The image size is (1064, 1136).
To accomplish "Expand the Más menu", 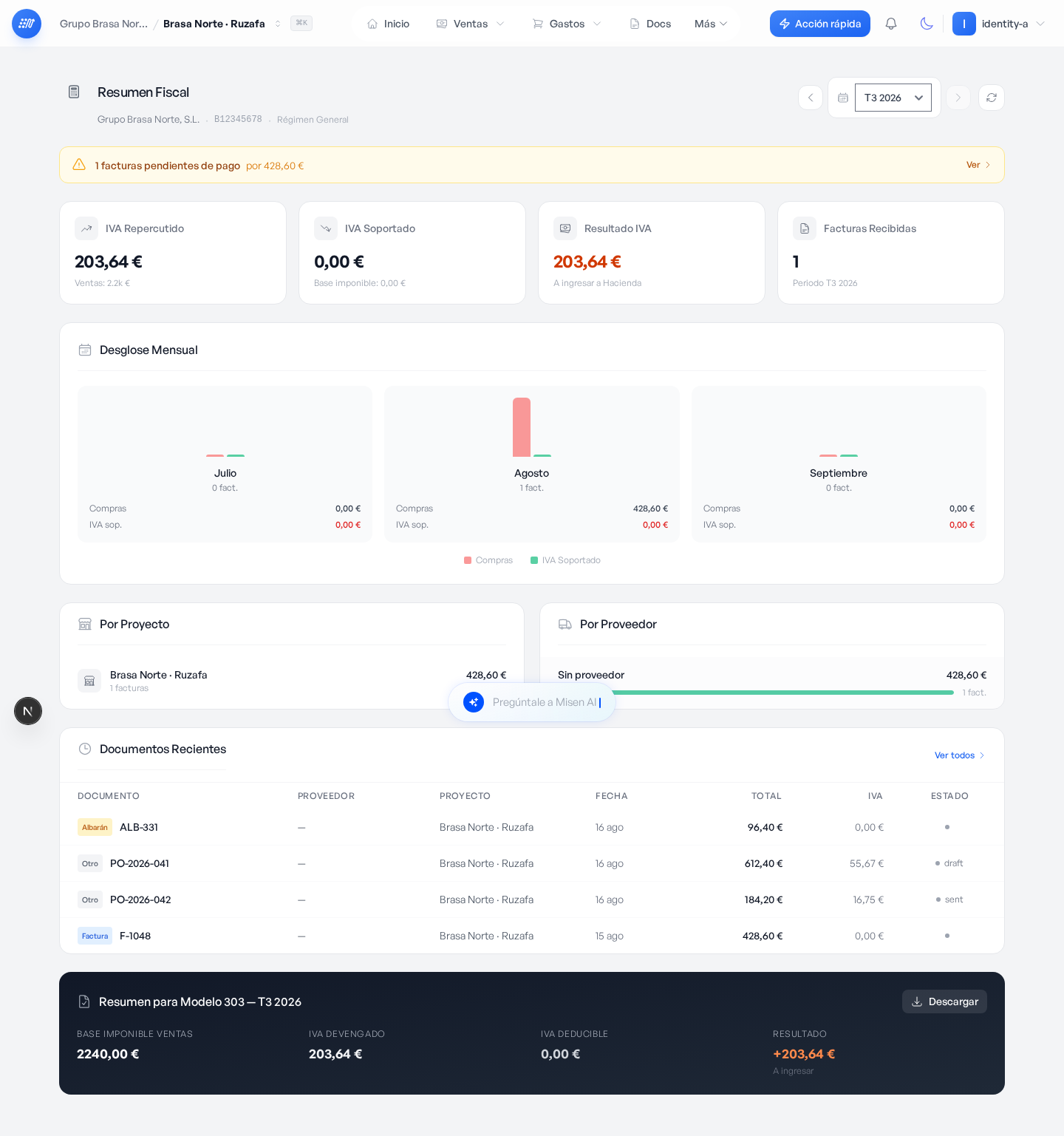I will point(711,24).
